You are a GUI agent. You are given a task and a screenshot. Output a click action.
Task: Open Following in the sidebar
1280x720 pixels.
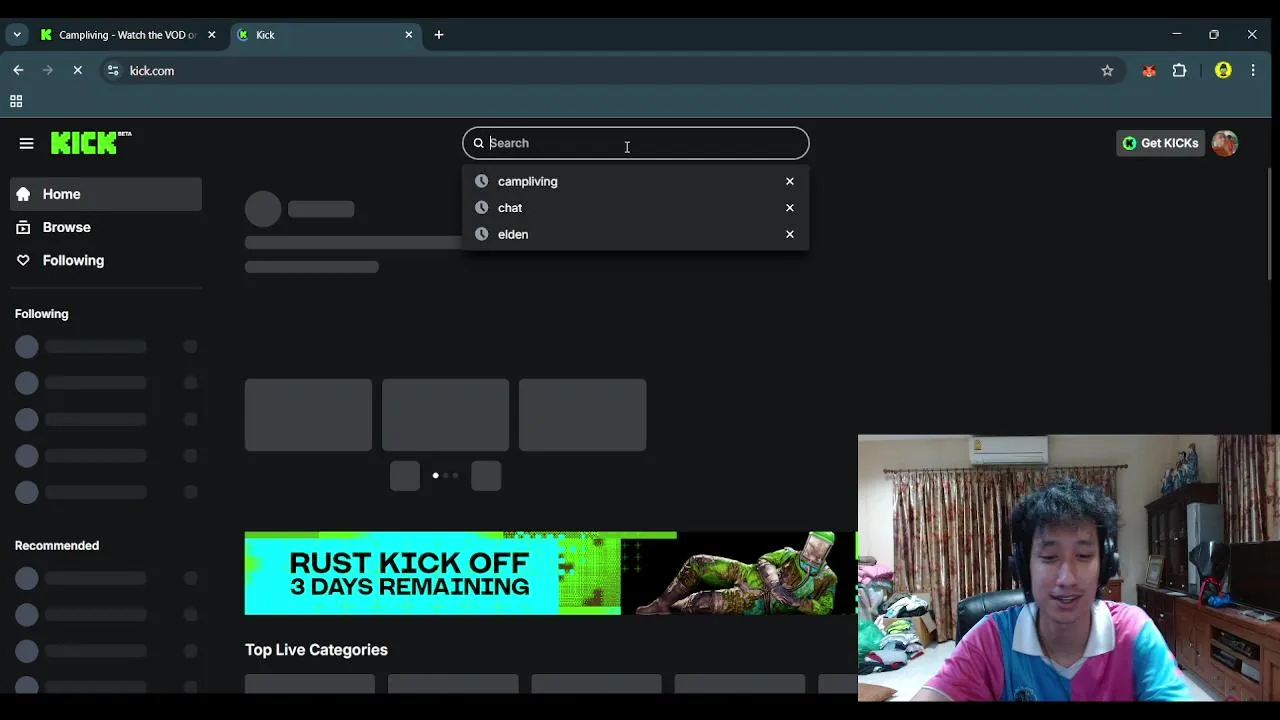pyautogui.click(x=106, y=260)
